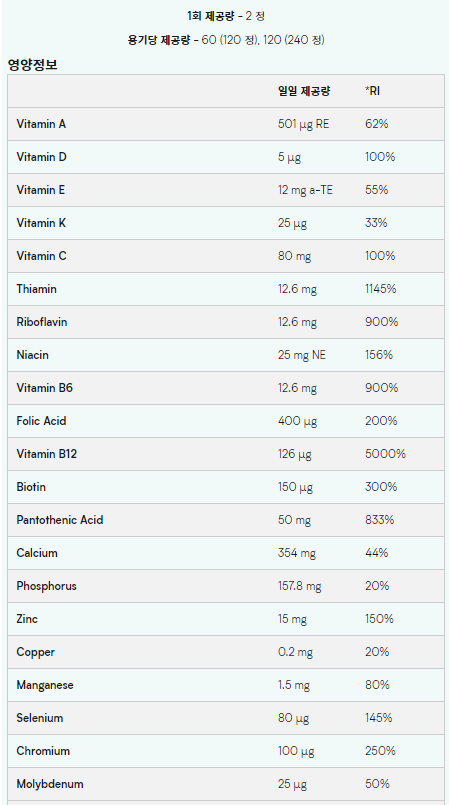The image size is (449, 805).
Task: Select the Folic Acid row label
Action: coord(41,421)
